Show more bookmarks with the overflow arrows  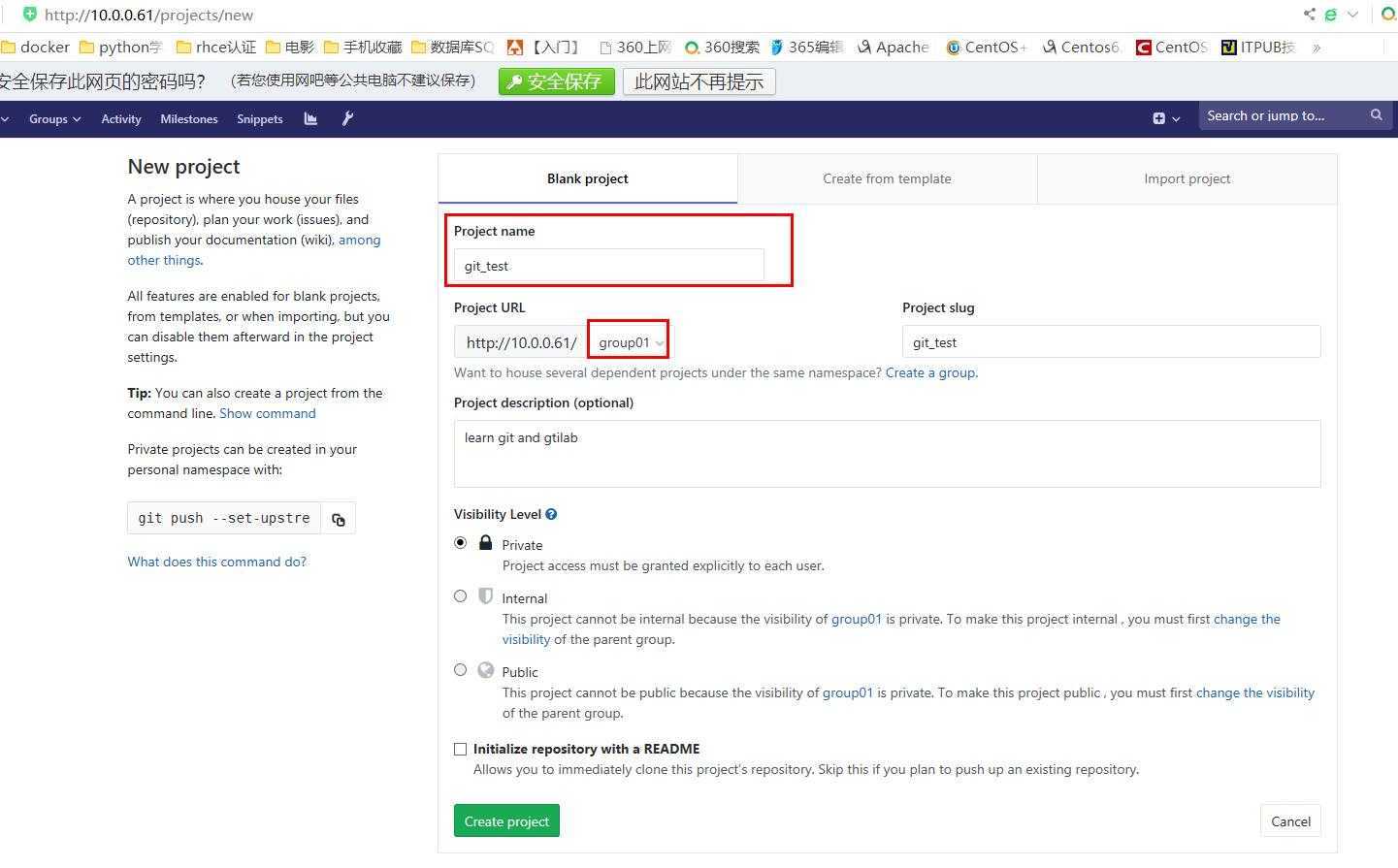[1317, 47]
